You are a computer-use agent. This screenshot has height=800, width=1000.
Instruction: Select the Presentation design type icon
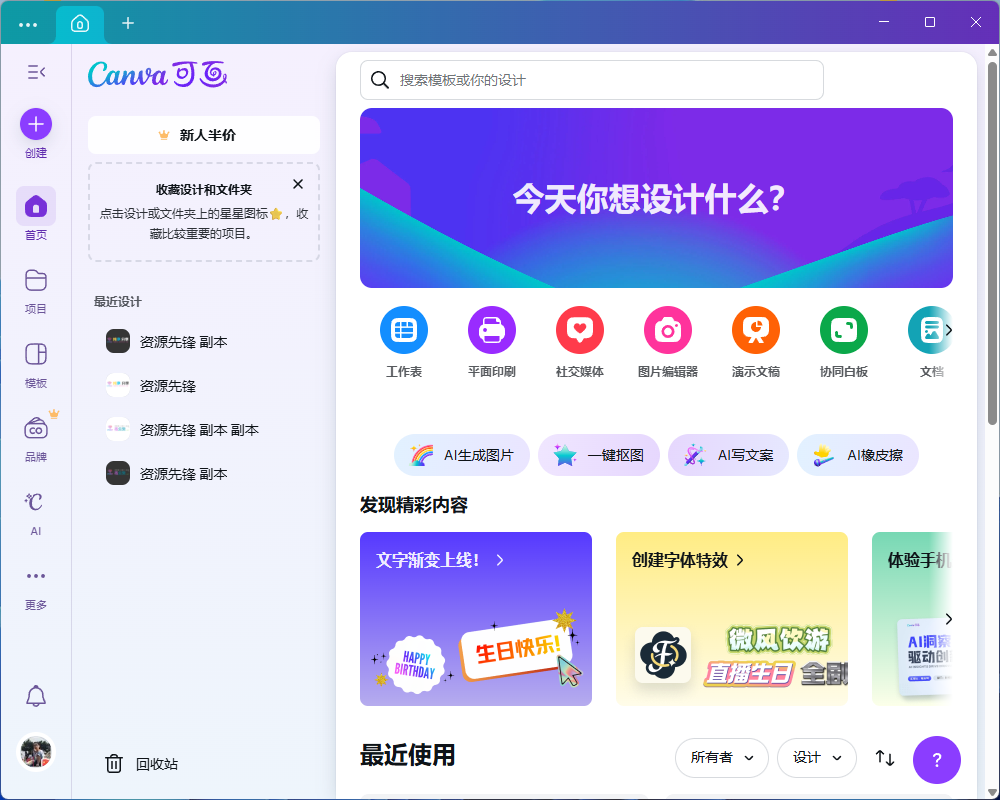pos(756,330)
